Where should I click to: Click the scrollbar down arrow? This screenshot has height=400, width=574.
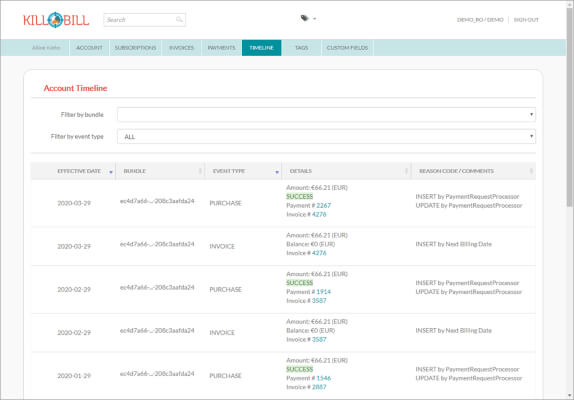tap(570, 396)
